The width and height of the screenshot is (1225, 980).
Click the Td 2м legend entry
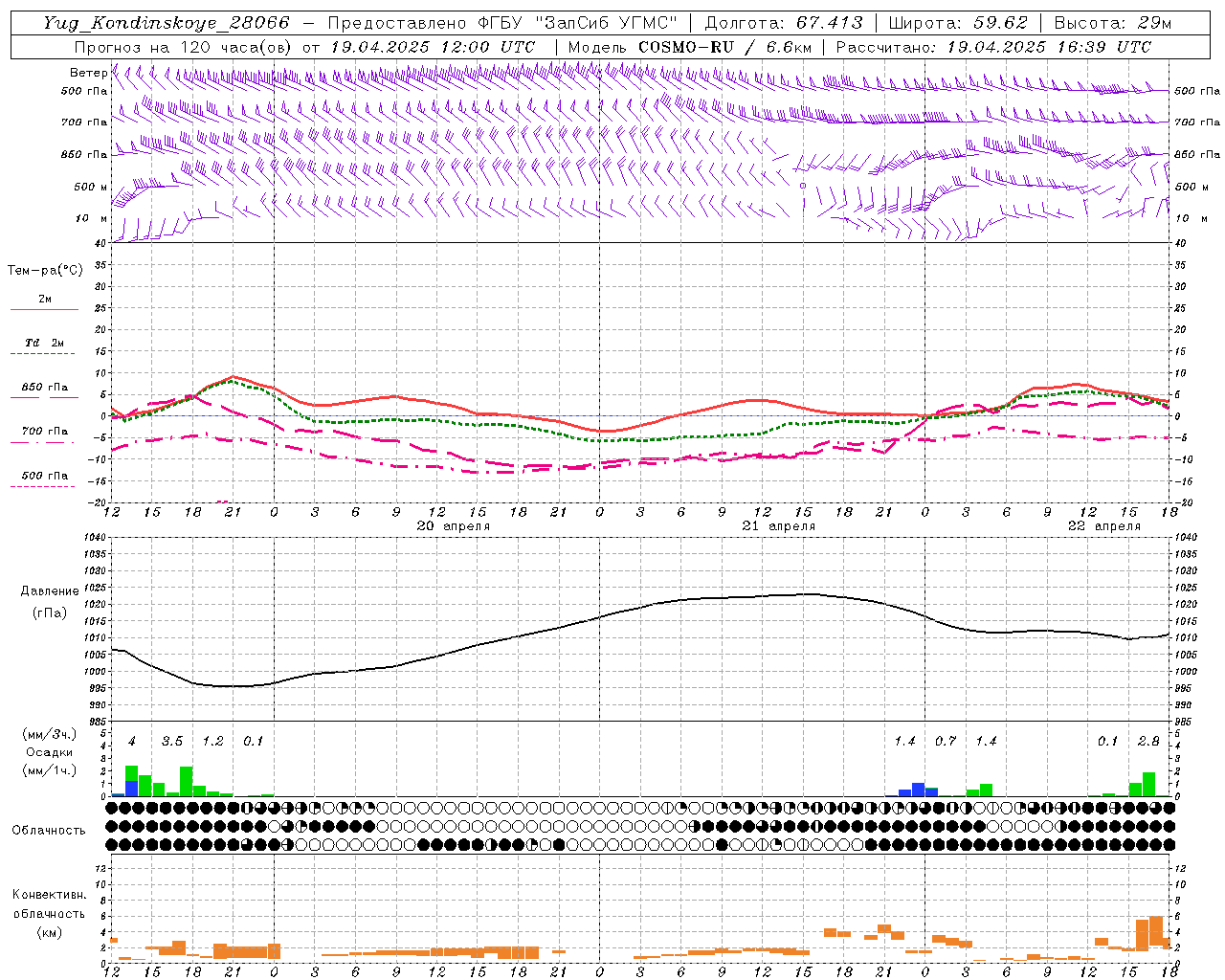tap(44, 343)
